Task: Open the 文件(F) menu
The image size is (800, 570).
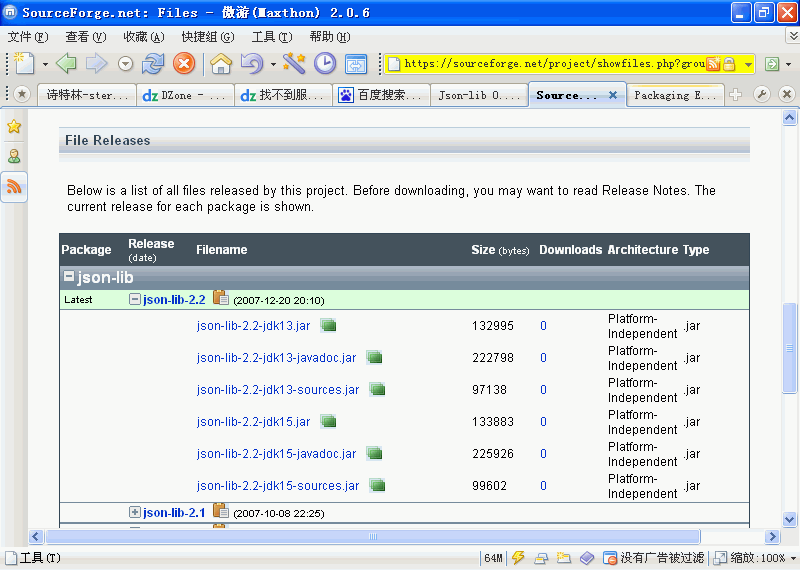Action: pyautogui.click(x=28, y=37)
